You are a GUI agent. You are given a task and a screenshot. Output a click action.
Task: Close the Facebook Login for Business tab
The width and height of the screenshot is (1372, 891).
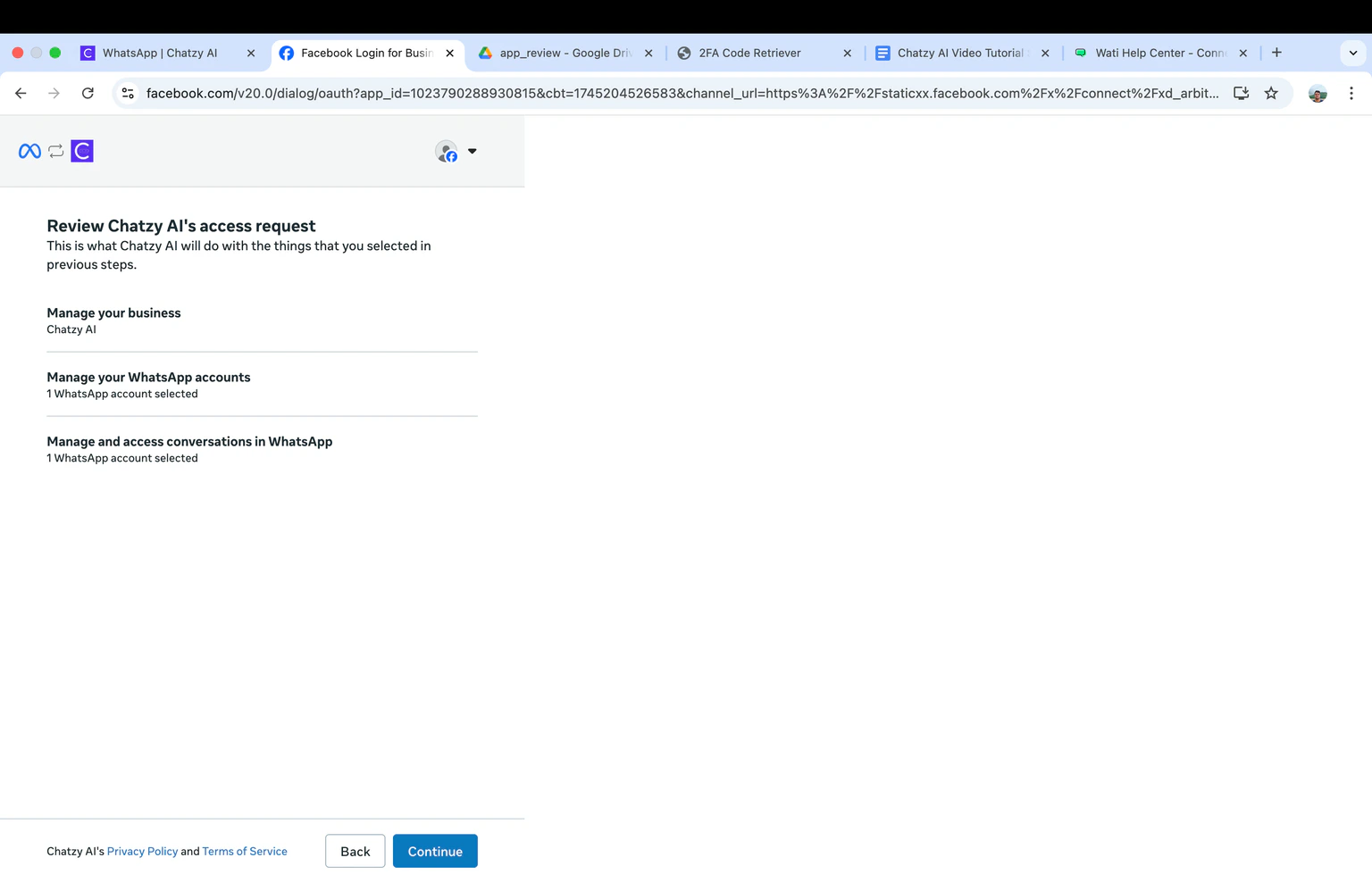pos(450,53)
